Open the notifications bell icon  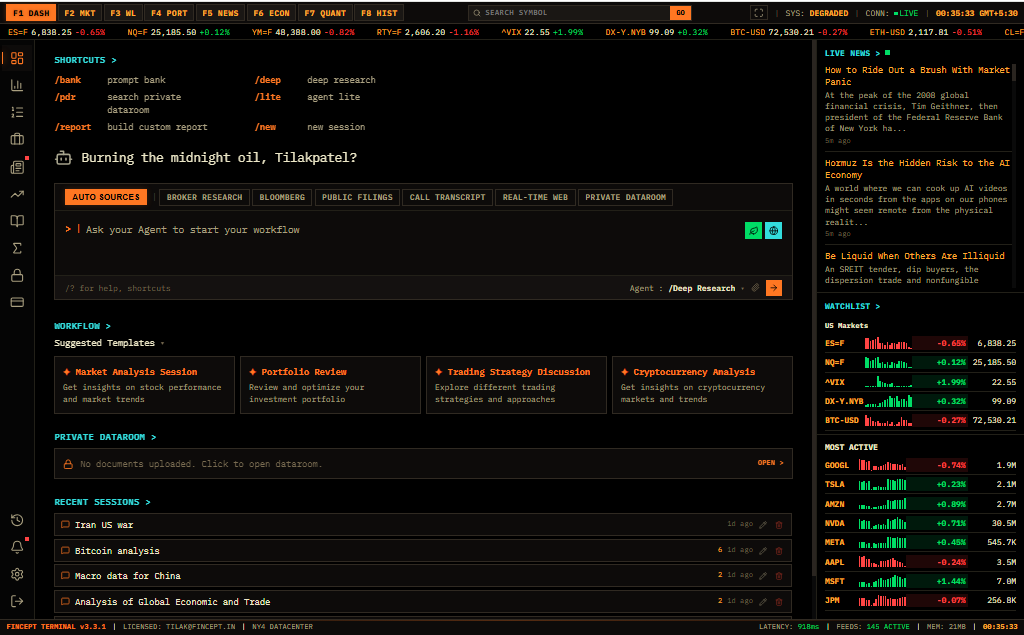(x=18, y=547)
